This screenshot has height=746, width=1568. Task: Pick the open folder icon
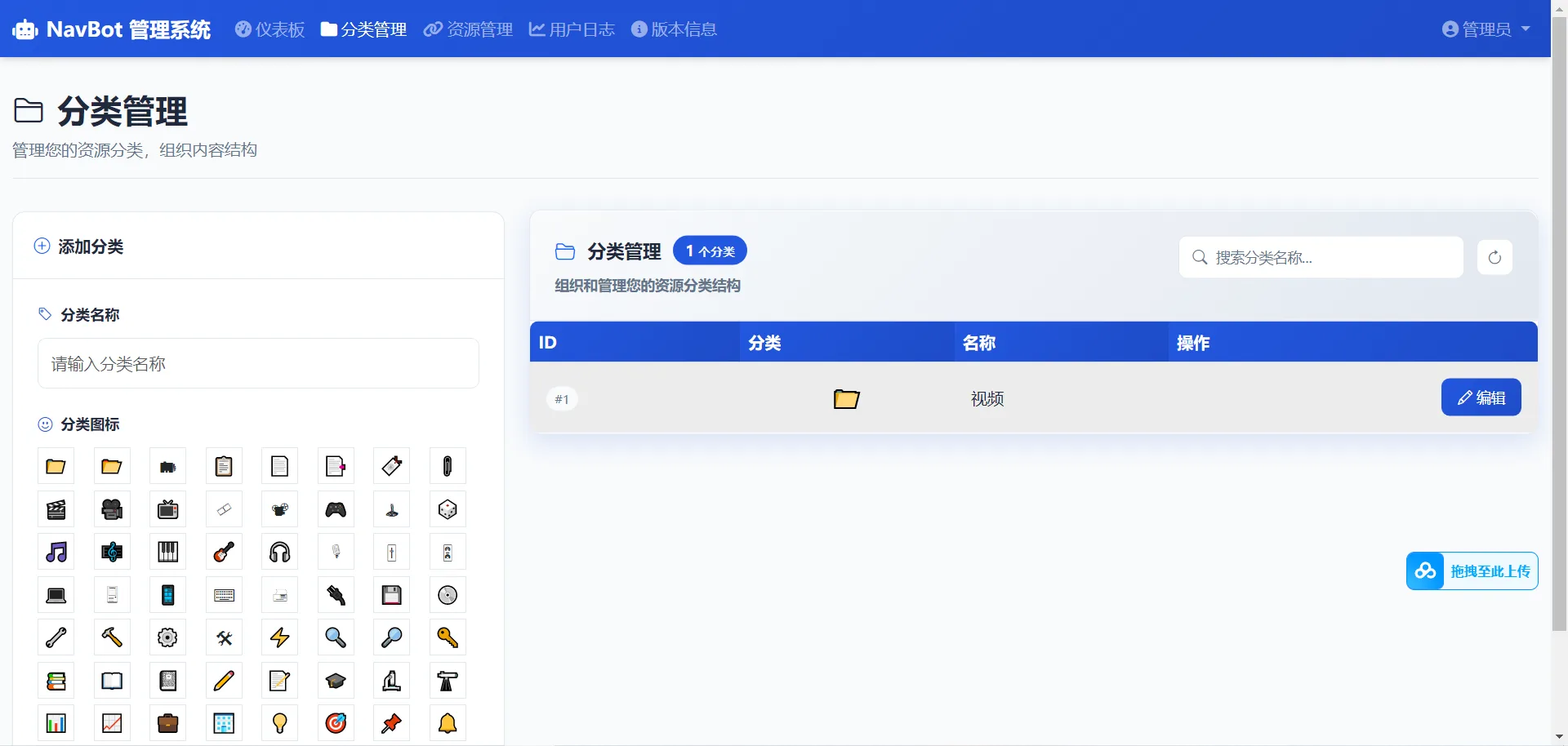[111, 465]
